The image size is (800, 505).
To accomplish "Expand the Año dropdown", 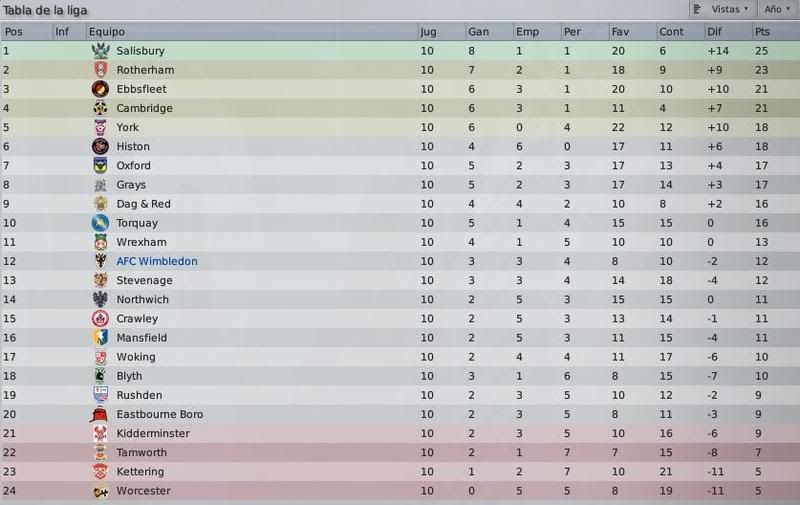I will click(x=777, y=9).
